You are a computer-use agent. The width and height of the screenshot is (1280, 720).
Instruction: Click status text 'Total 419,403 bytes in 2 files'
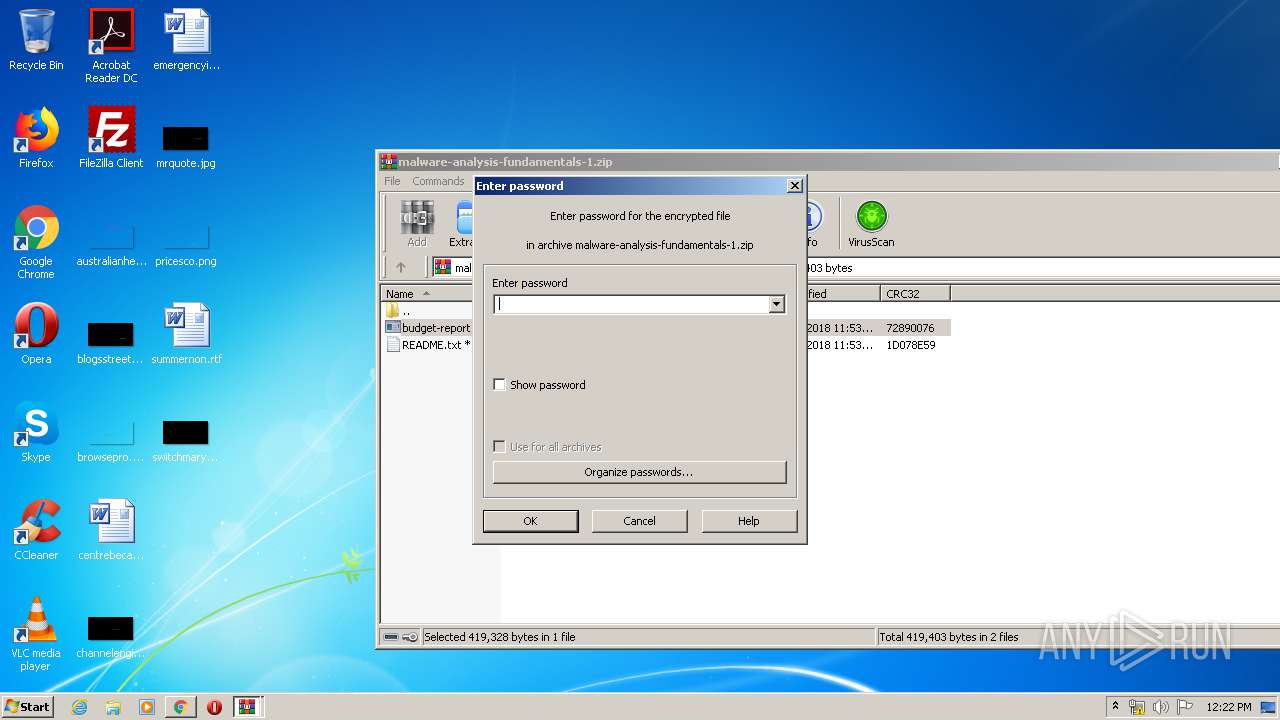949,637
